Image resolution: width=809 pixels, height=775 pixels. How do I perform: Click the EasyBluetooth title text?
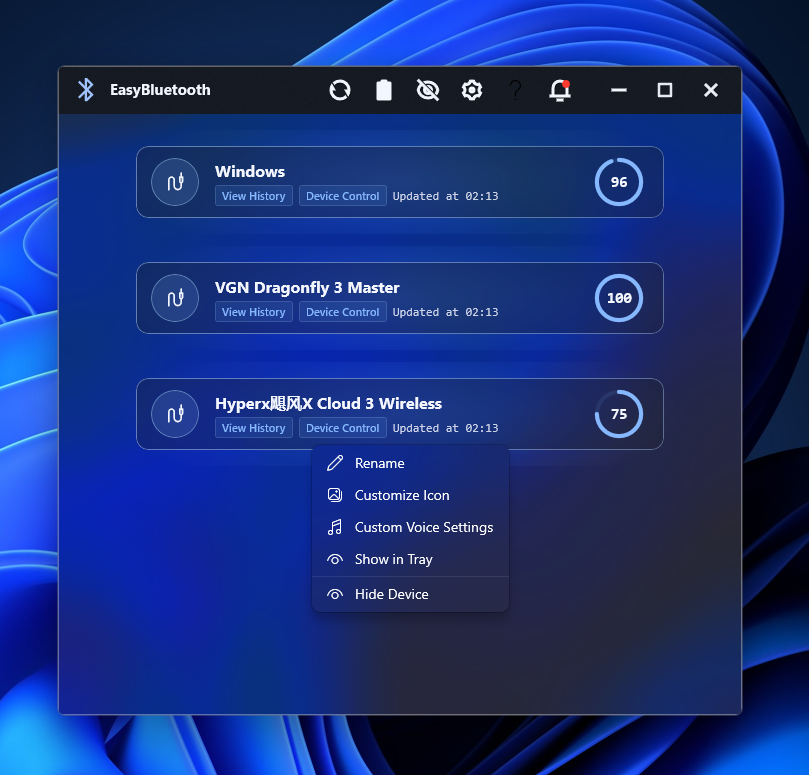(160, 90)
